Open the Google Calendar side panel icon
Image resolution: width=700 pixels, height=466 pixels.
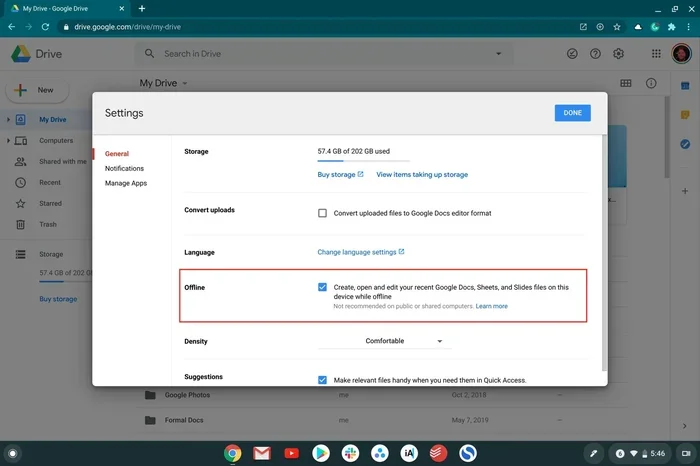click(685, 85)
